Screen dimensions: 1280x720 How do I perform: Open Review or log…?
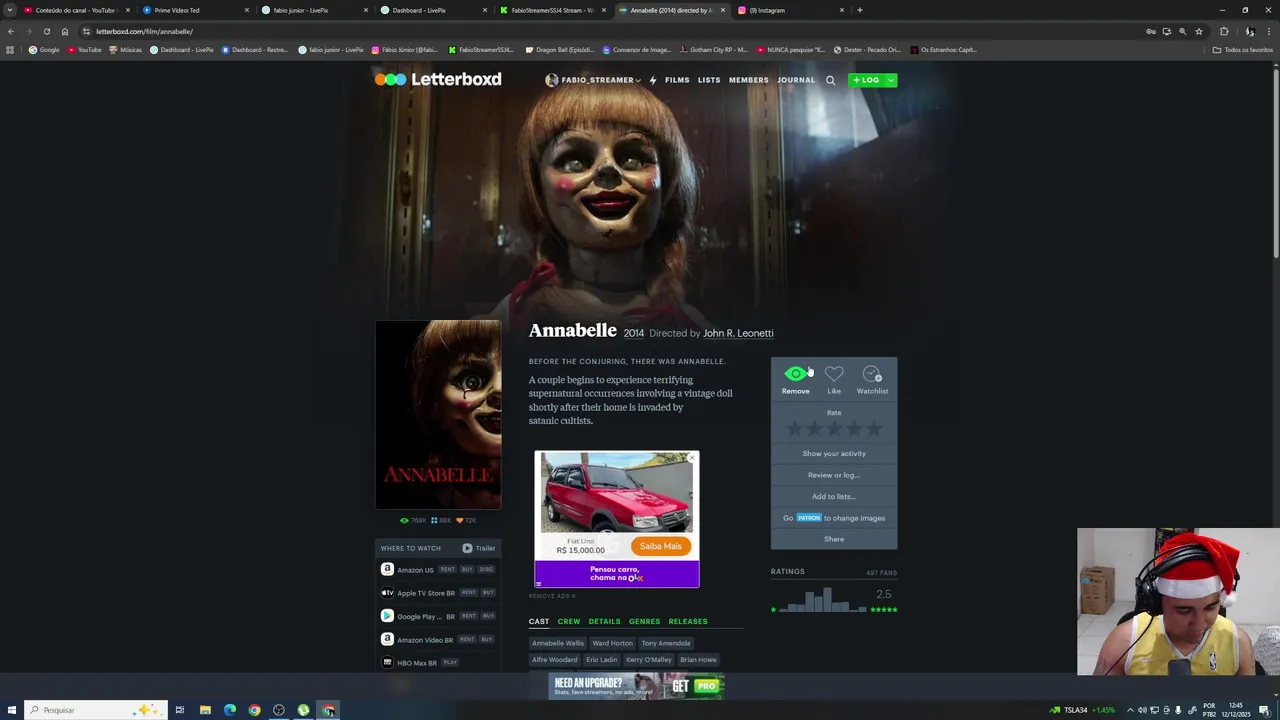(x=834, y=475)
